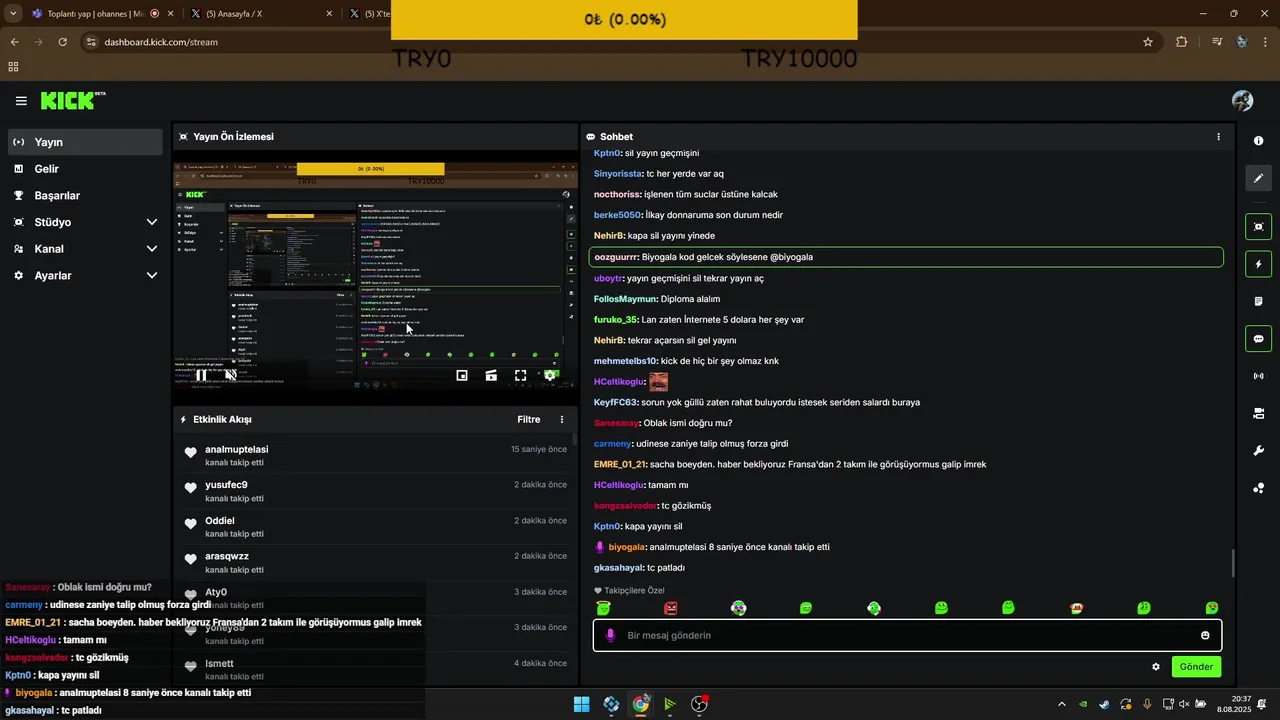Viewport: 1280px width, 720px height.
Task: Click the KICK logo
Action: pos(72,100)
